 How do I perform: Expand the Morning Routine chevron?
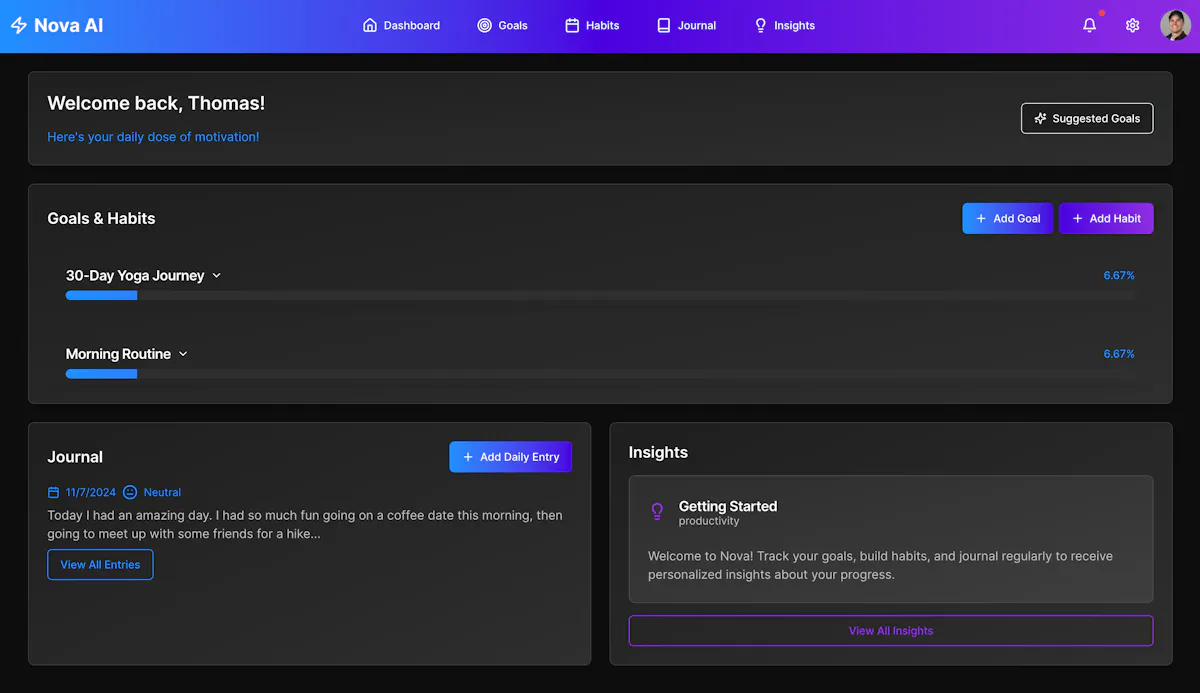[x=183, y=354]
